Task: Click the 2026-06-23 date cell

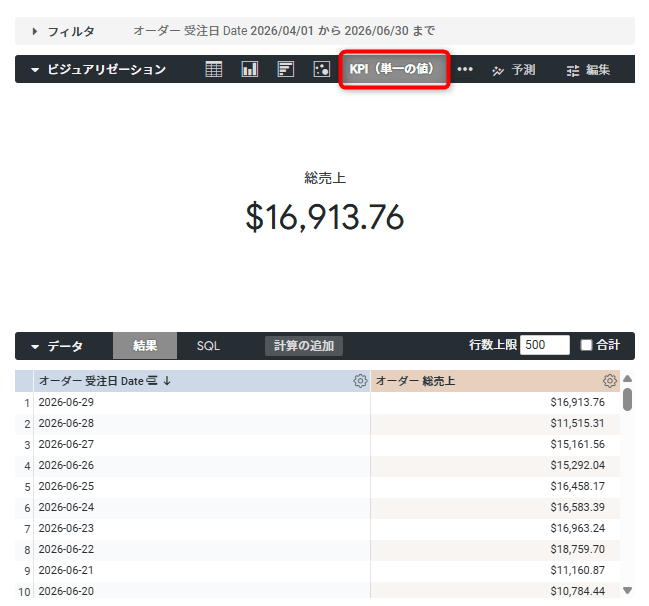Action: point(202,529)
